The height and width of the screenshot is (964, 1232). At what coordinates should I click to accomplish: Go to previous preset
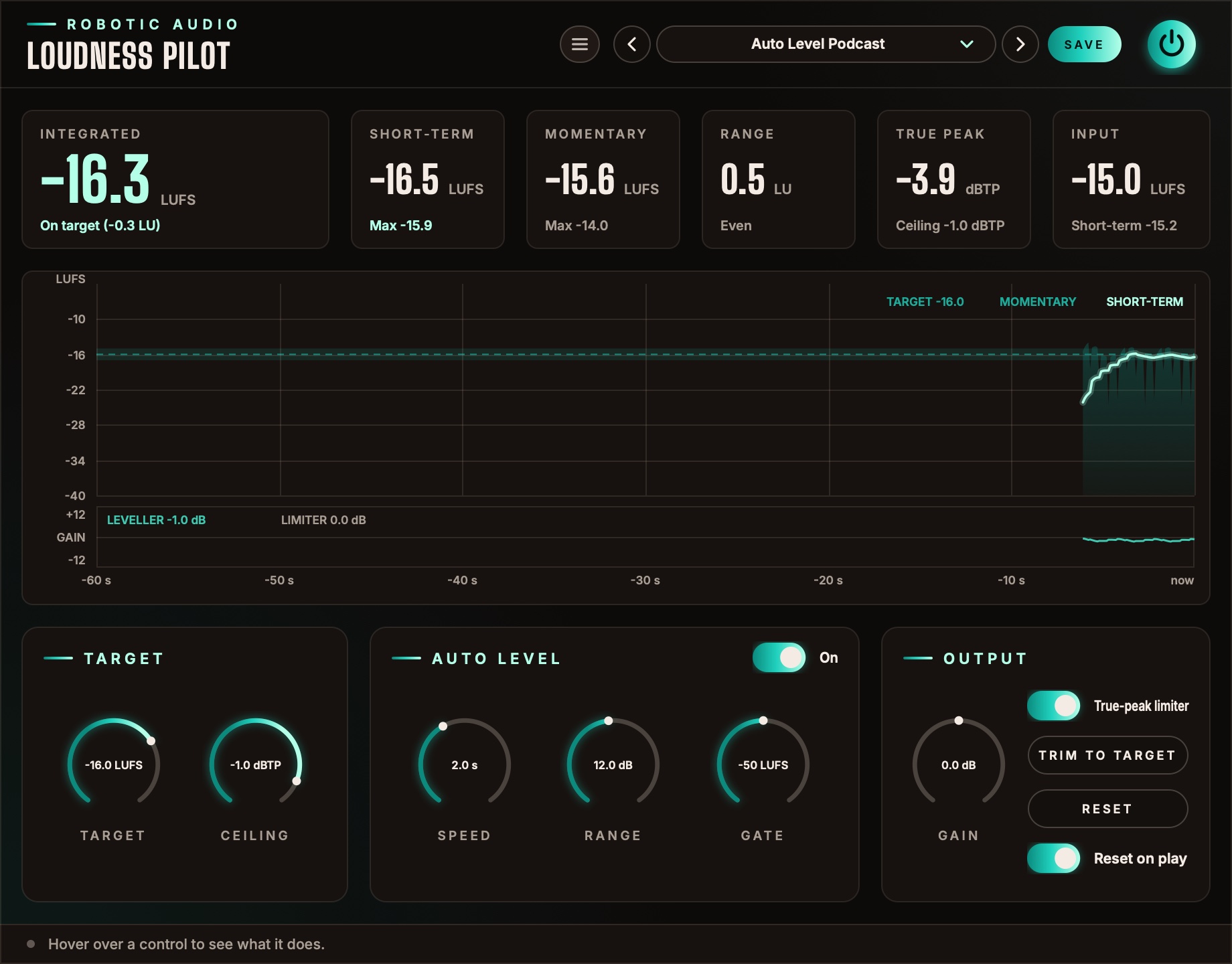tap(632, 44)
